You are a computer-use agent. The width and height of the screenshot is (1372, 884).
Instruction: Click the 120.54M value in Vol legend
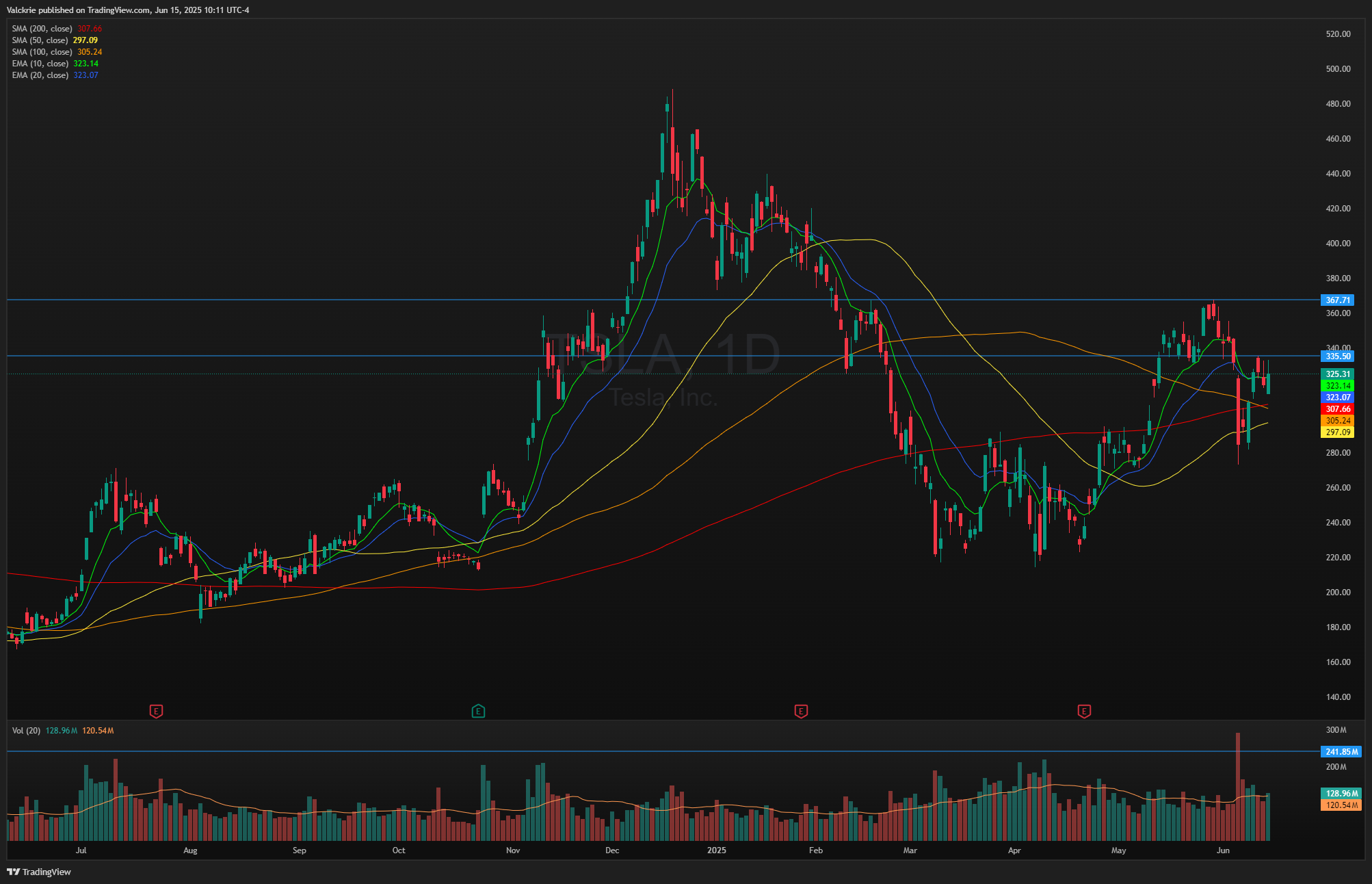pos(98,731)
